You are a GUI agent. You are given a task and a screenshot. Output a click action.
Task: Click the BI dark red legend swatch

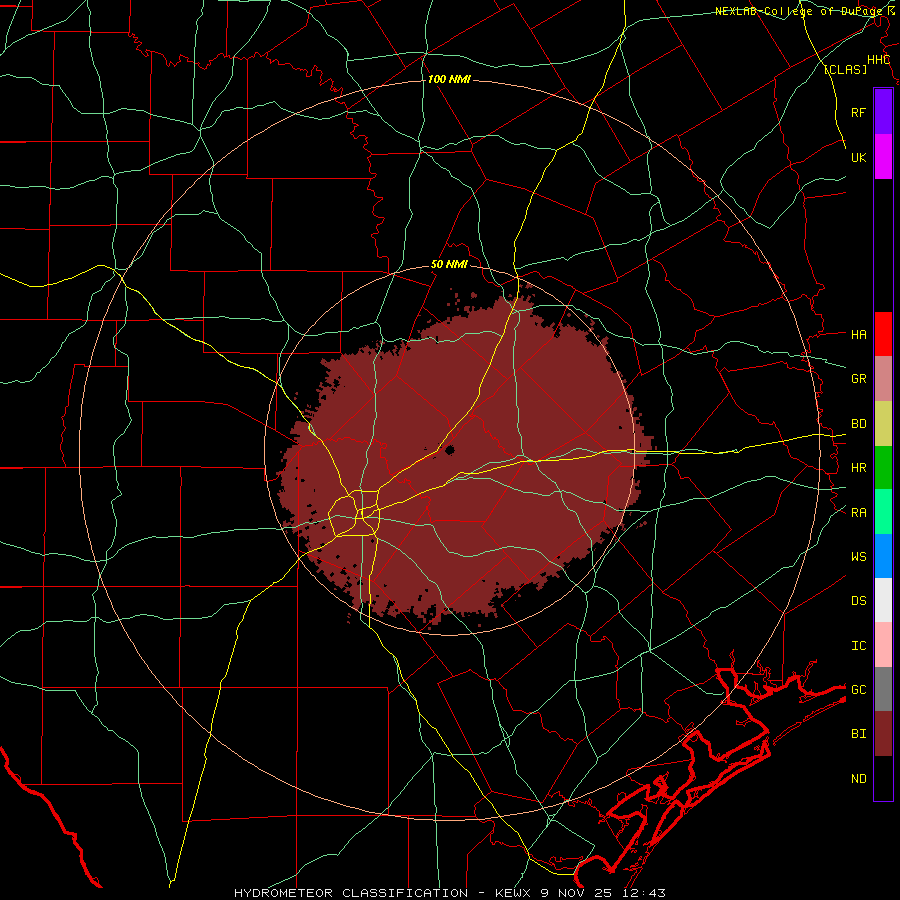coord(883,734)
